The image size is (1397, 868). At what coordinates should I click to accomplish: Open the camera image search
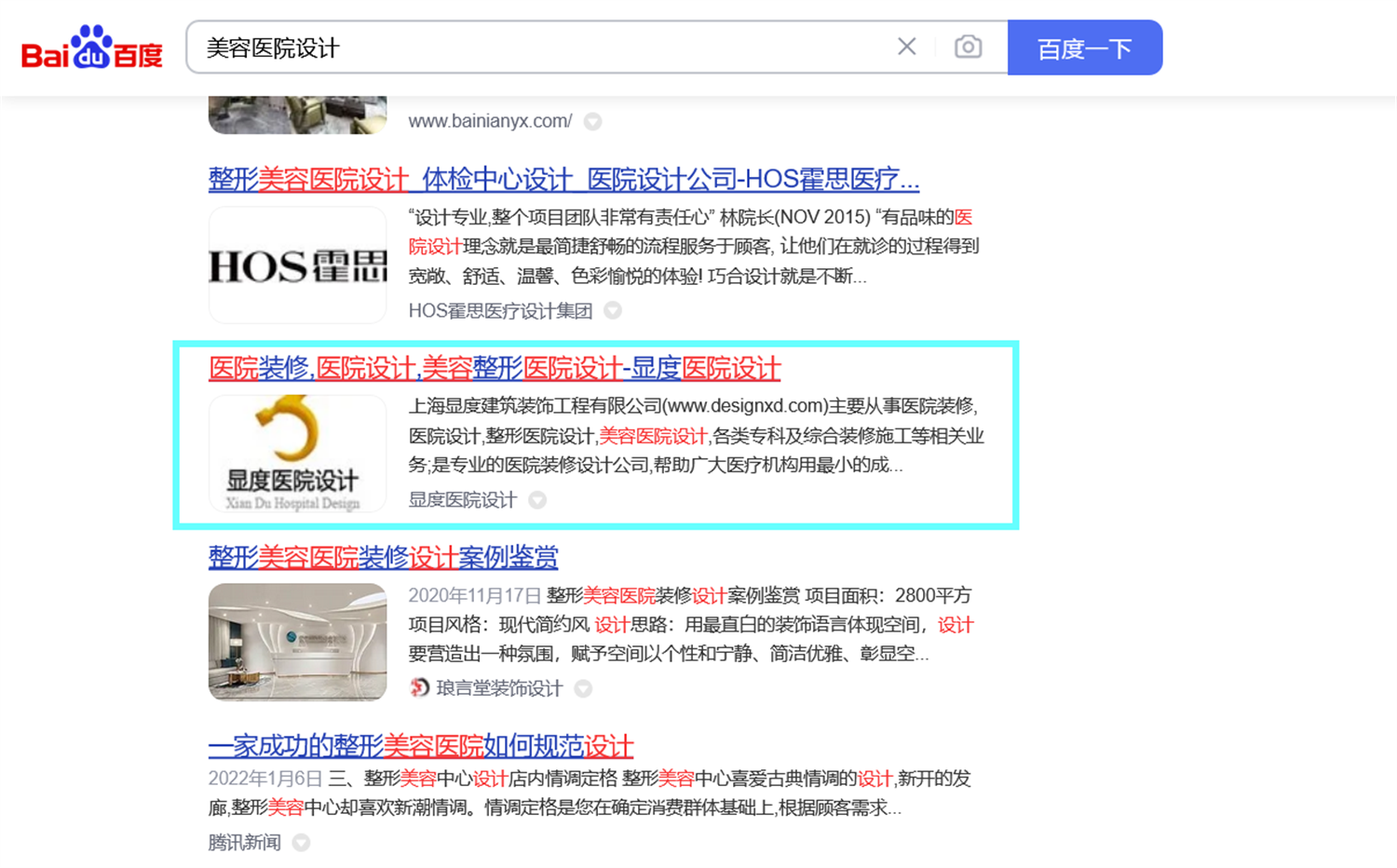(x=968, y=47)
